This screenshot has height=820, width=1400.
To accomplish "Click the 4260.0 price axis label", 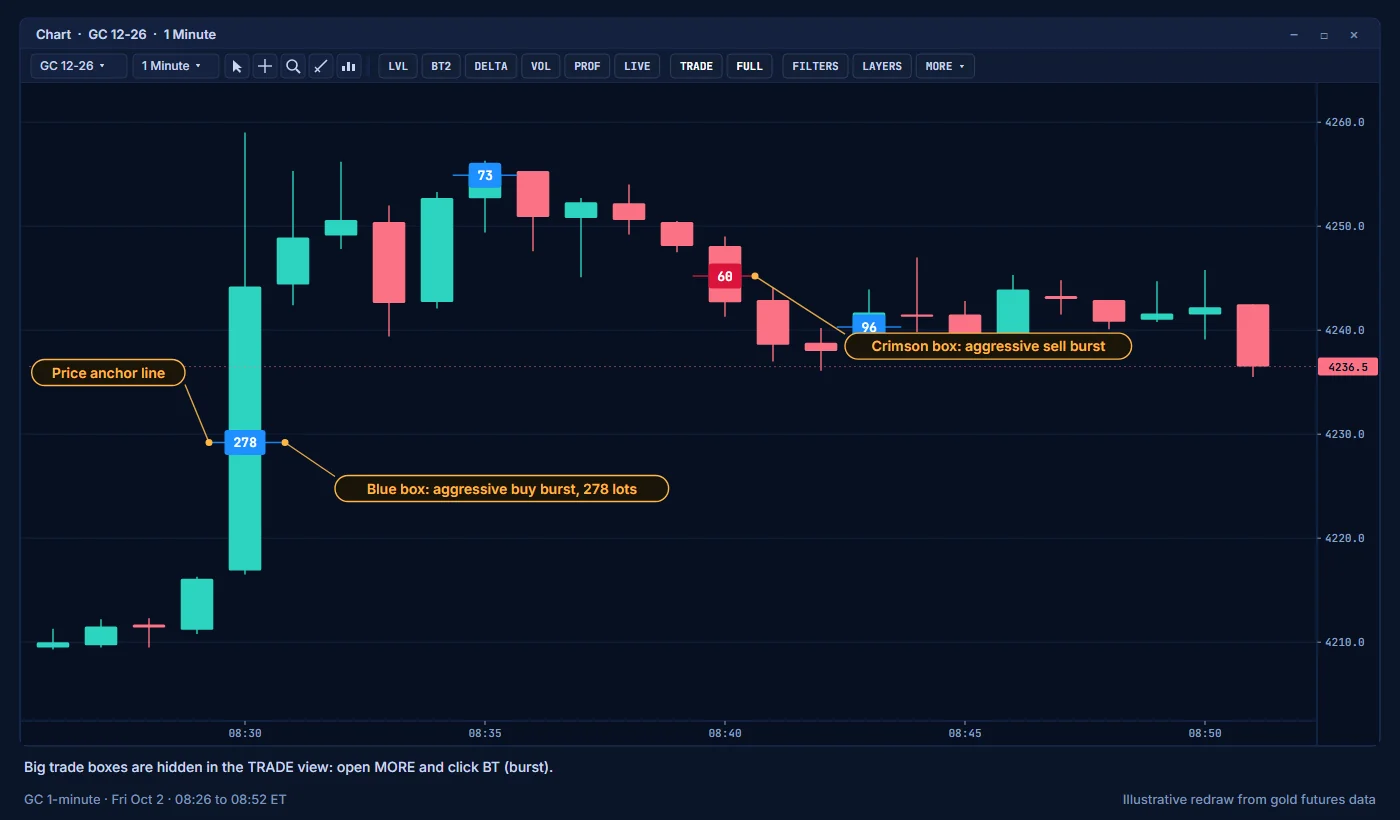I will coord(1344,123).
